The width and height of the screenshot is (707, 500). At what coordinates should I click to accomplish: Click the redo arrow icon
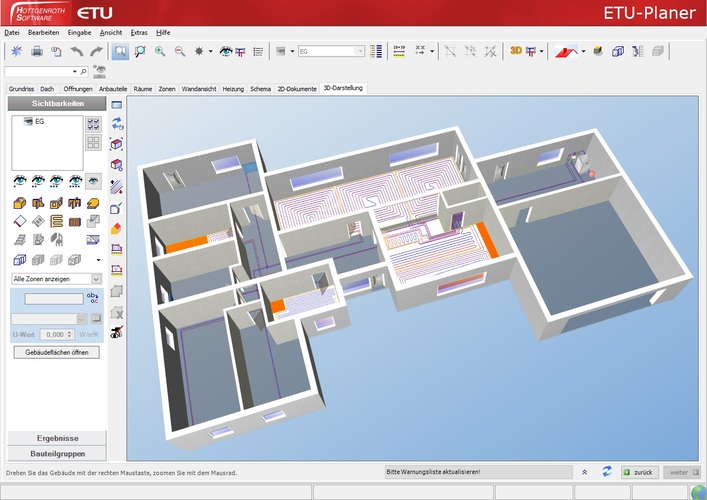click(96, 51)
